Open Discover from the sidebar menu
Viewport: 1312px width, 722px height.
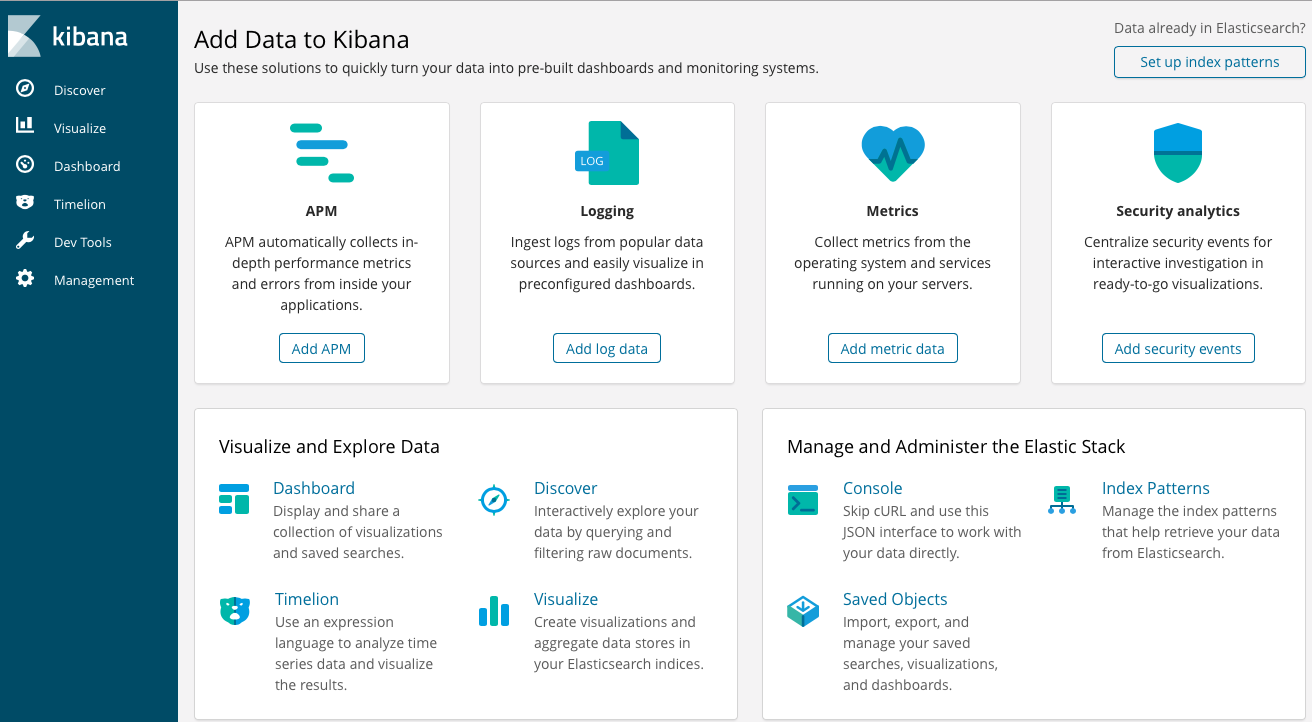[80, 90]
